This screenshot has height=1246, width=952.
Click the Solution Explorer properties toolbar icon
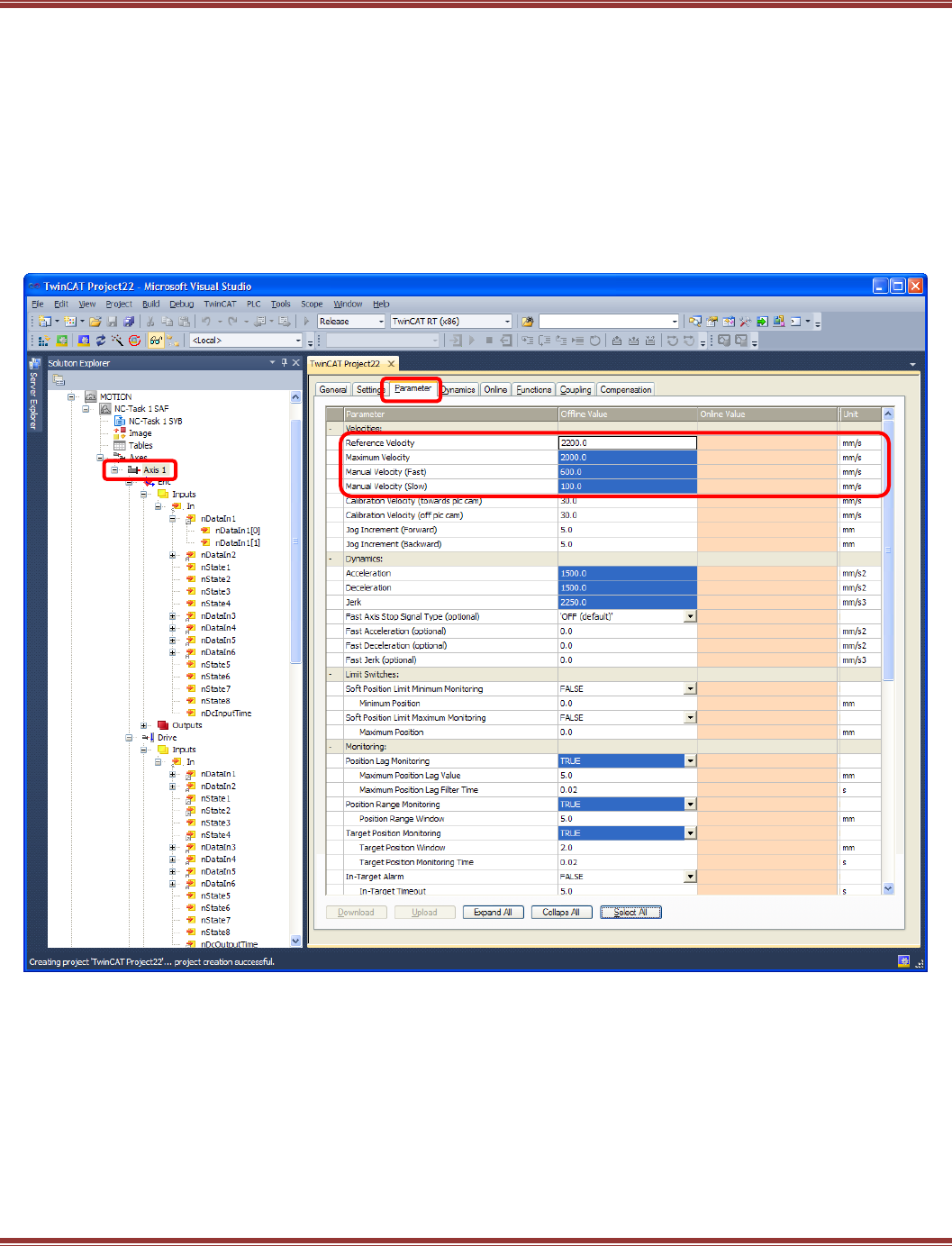[x=59, y=380]
